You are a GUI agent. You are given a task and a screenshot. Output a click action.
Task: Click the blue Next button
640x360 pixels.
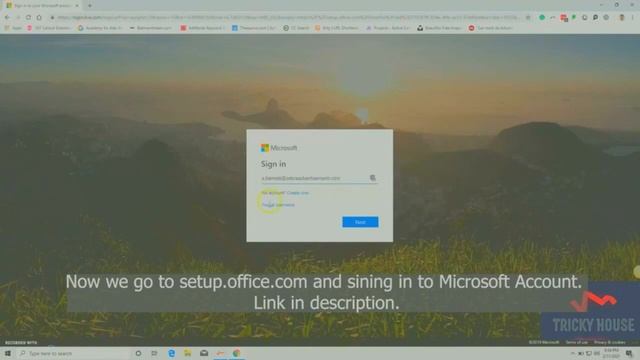pos(360,222)
